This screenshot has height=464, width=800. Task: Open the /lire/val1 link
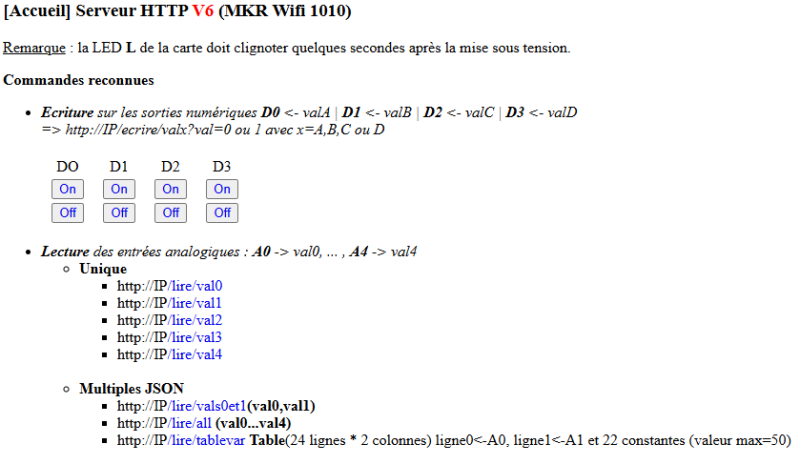point(194,303)
